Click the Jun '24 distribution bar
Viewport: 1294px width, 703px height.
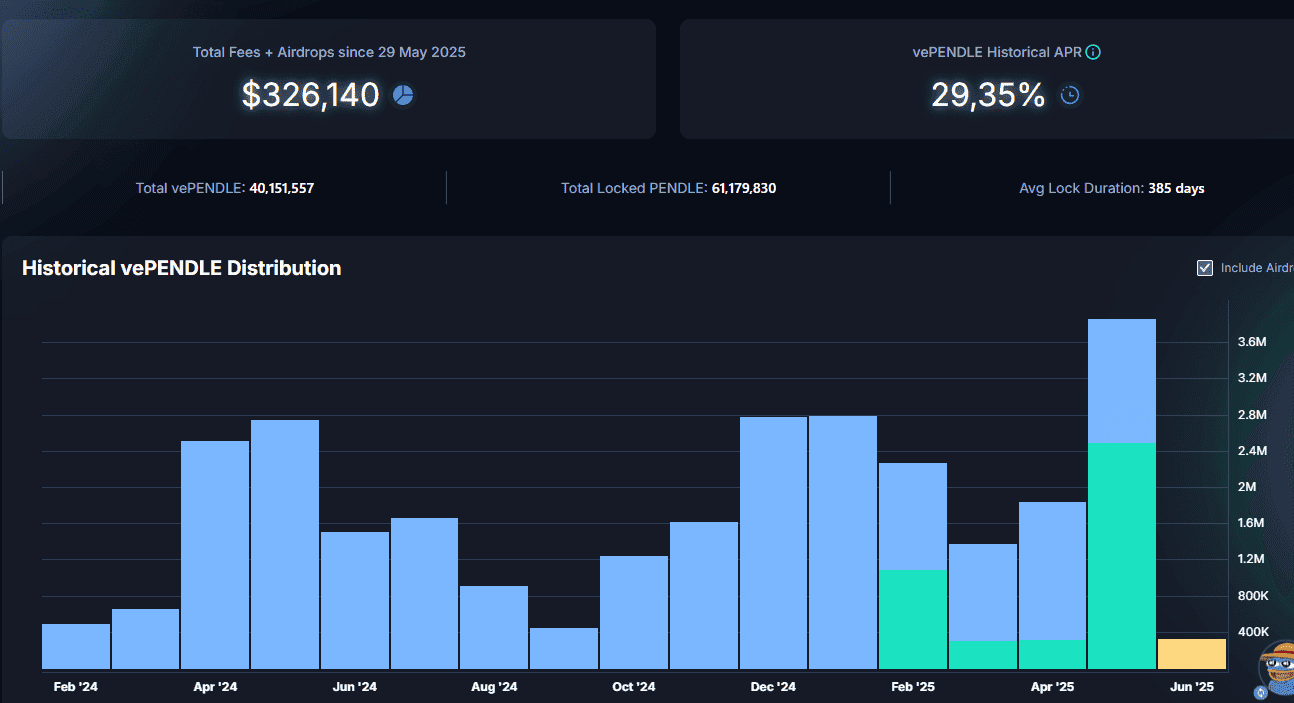355,600
